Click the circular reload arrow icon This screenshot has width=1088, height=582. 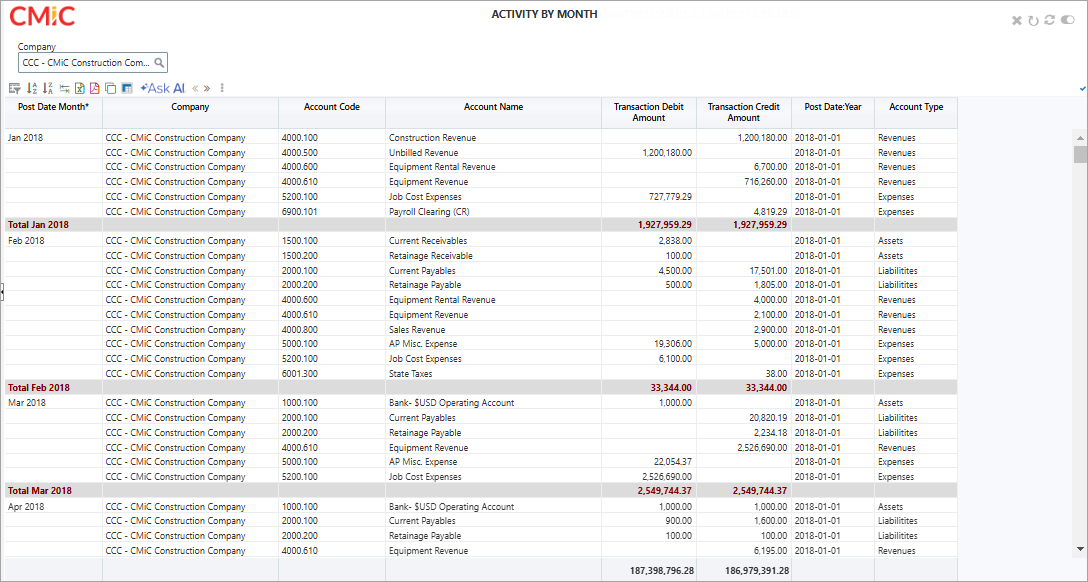1033,20
